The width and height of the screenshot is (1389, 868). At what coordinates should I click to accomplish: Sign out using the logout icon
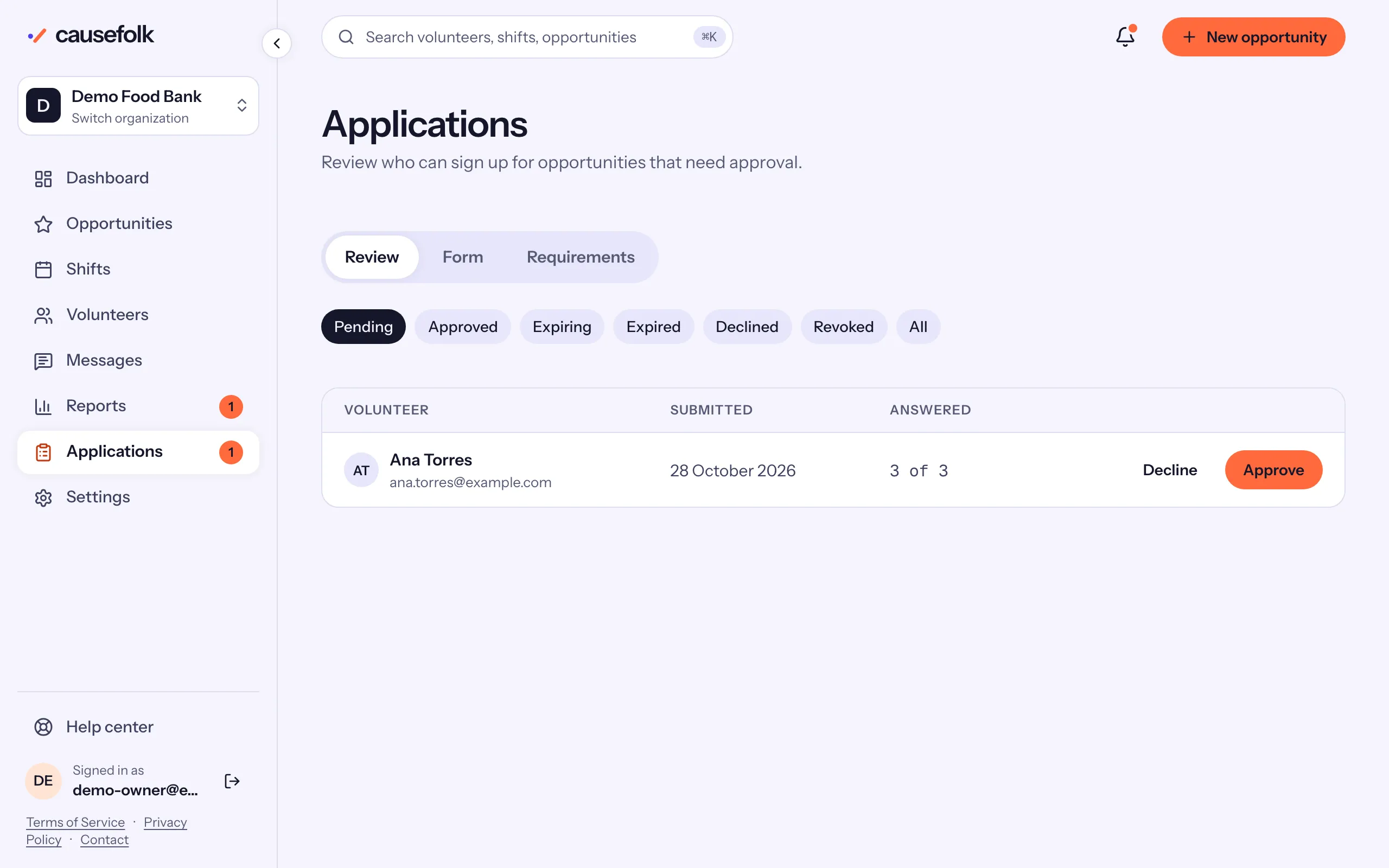pyautogui.click(x=232, y=781)
